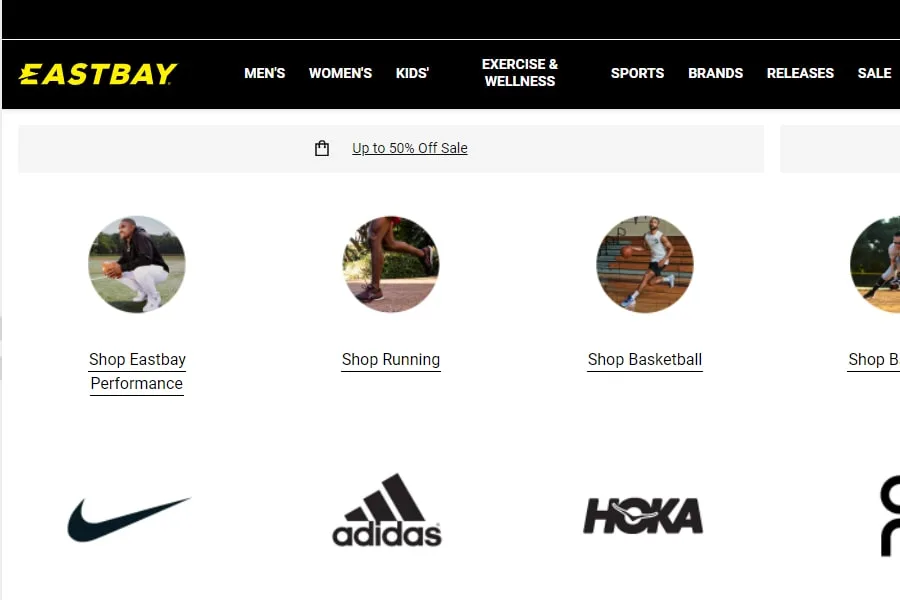Select the basketball player dribbling thumbnail
The height and width of the screenshot is (600, 900).
(x=645, y=264)
